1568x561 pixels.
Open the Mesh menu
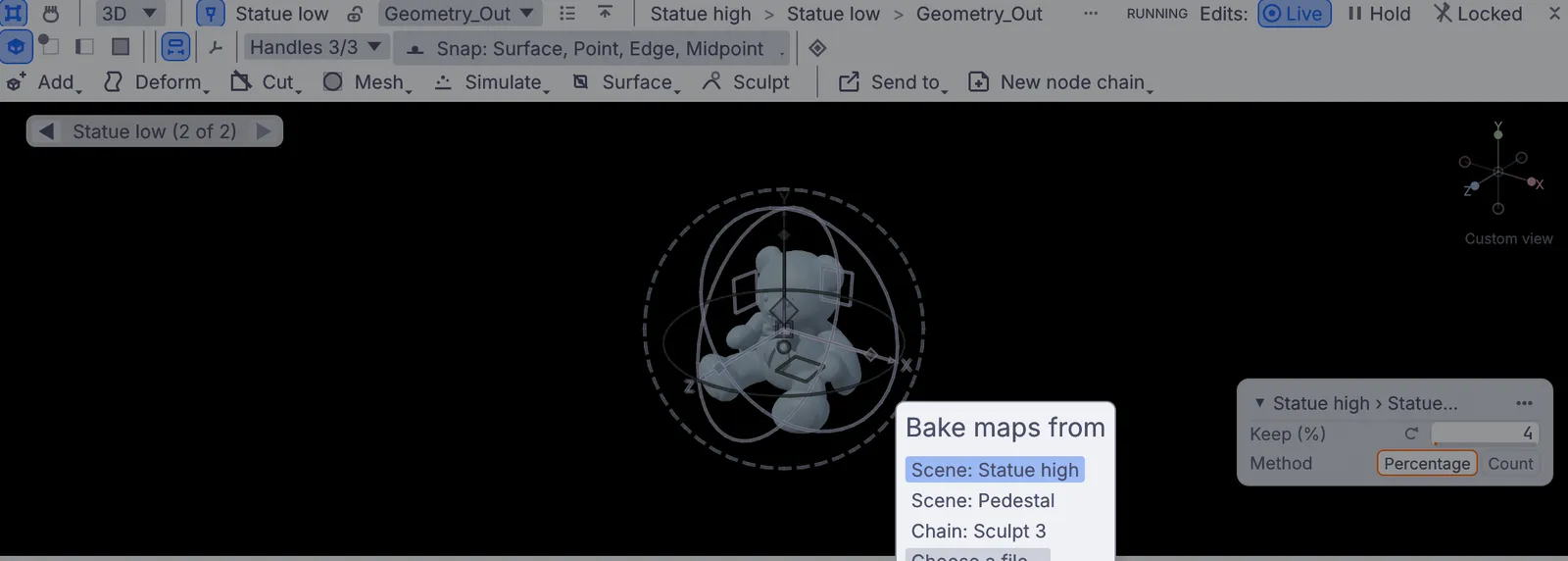click(x=367, y=82)
